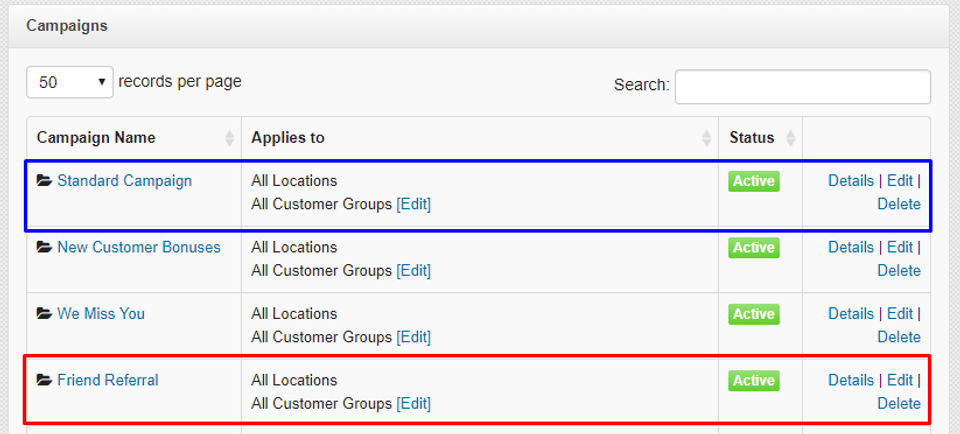Screen dimensions: 960x434
Task: View Details of Standard Campaign
Action: (x=850, y=181)
